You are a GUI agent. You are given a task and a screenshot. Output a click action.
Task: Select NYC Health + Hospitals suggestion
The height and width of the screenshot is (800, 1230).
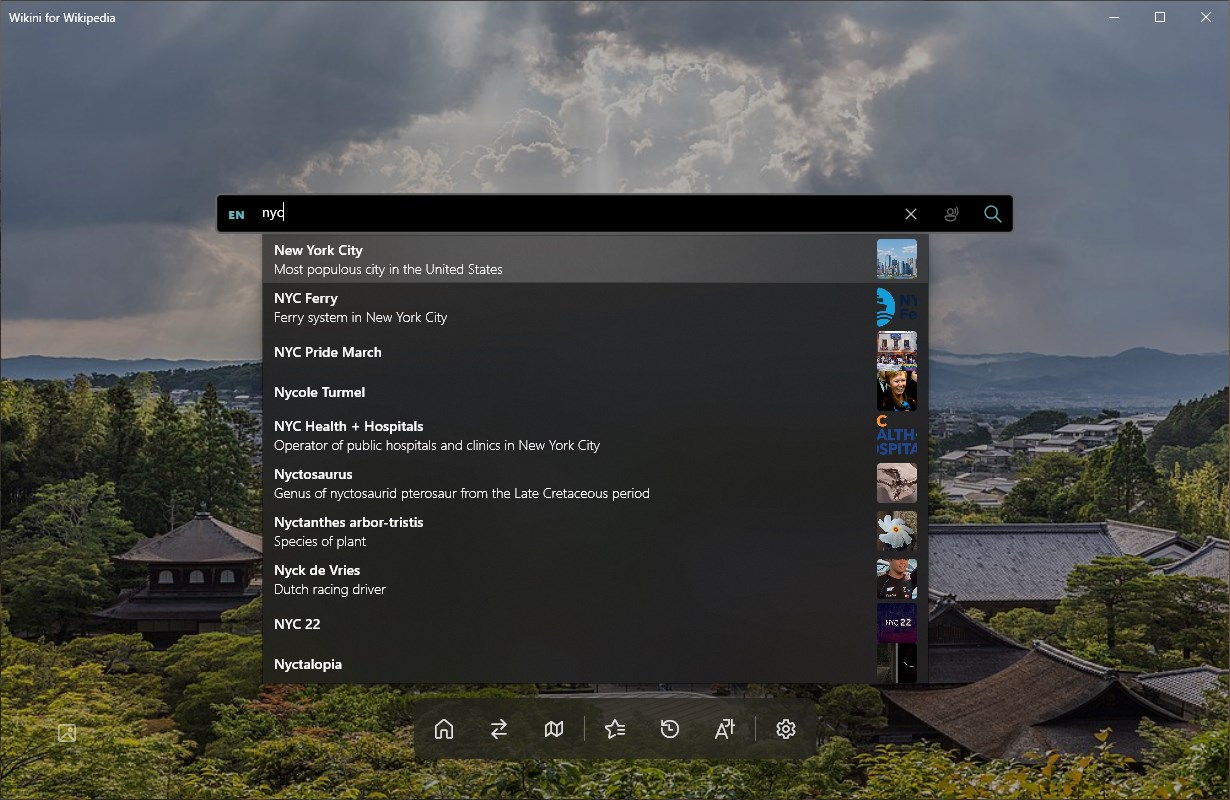[595, 435]
